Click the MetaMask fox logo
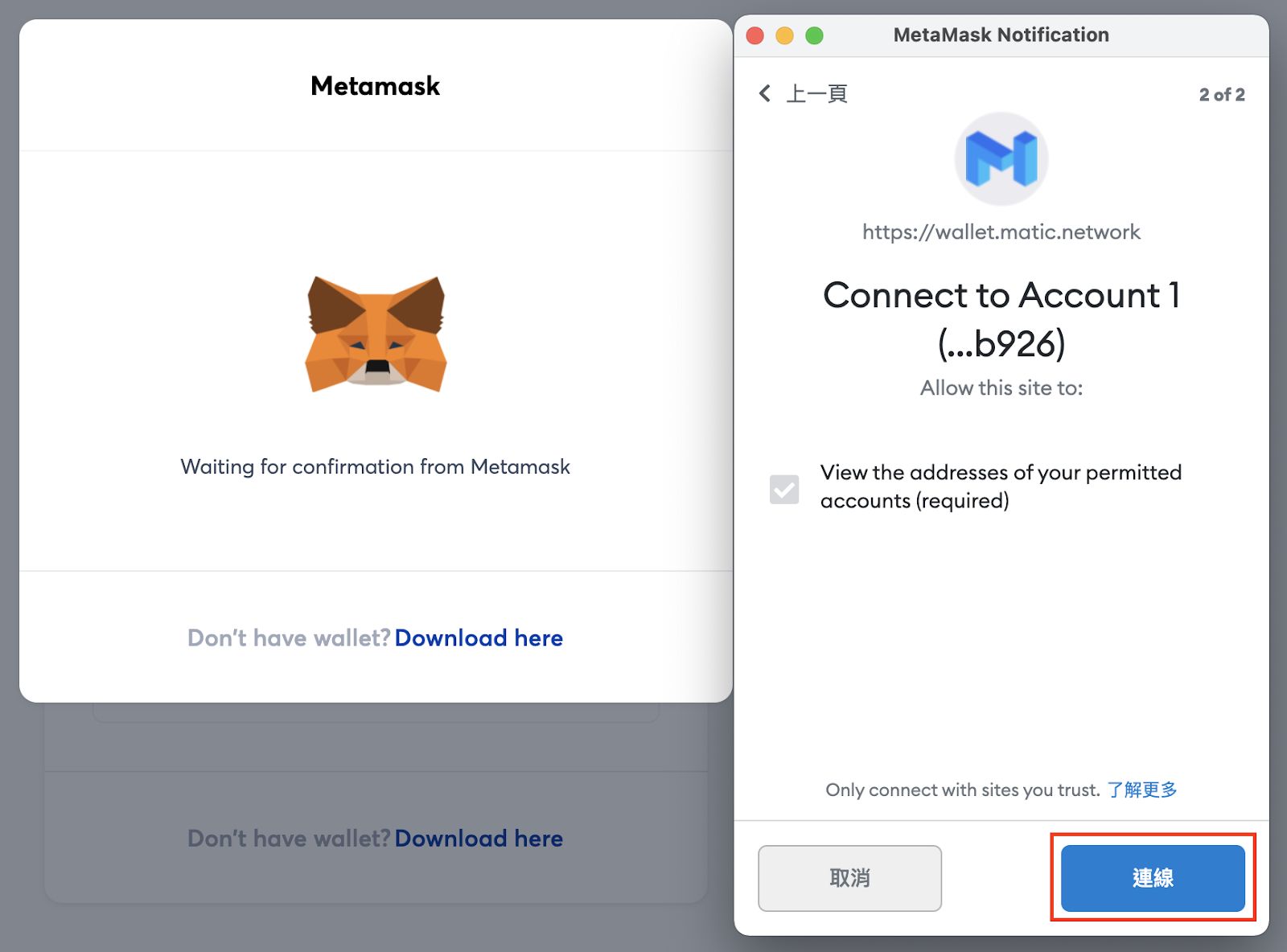Viewport: 1287px width, 952px height. point(376,334)
